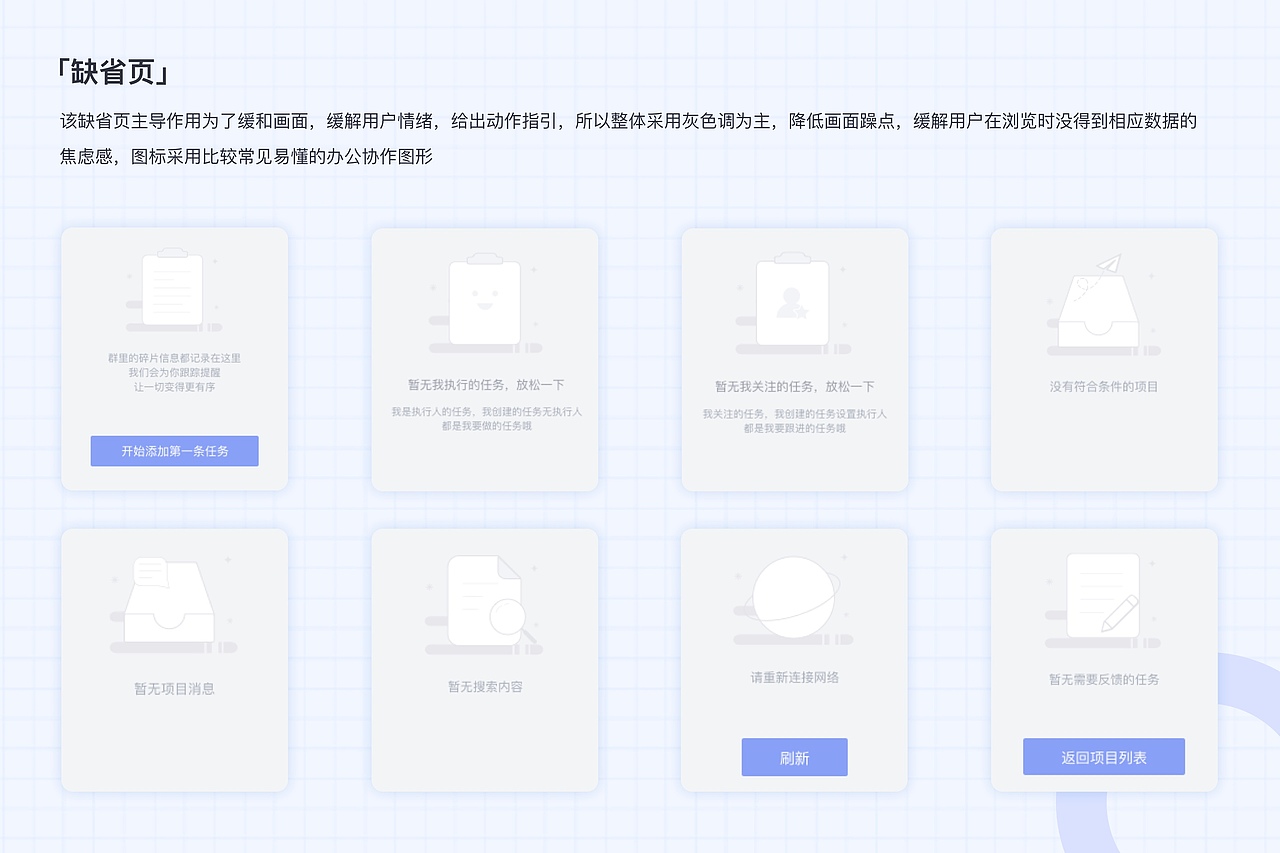Click the 暂无项目消息 empty state text
Image resolution: width=1280 pixels, height=853 pixels.
pyautogui.click(x=174, y=688)
